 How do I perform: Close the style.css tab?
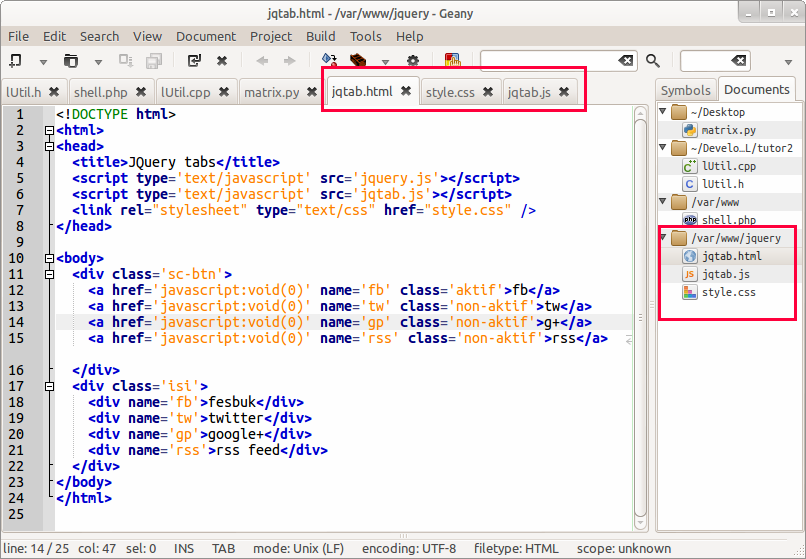pyautogui.click(x=488, y=92)
